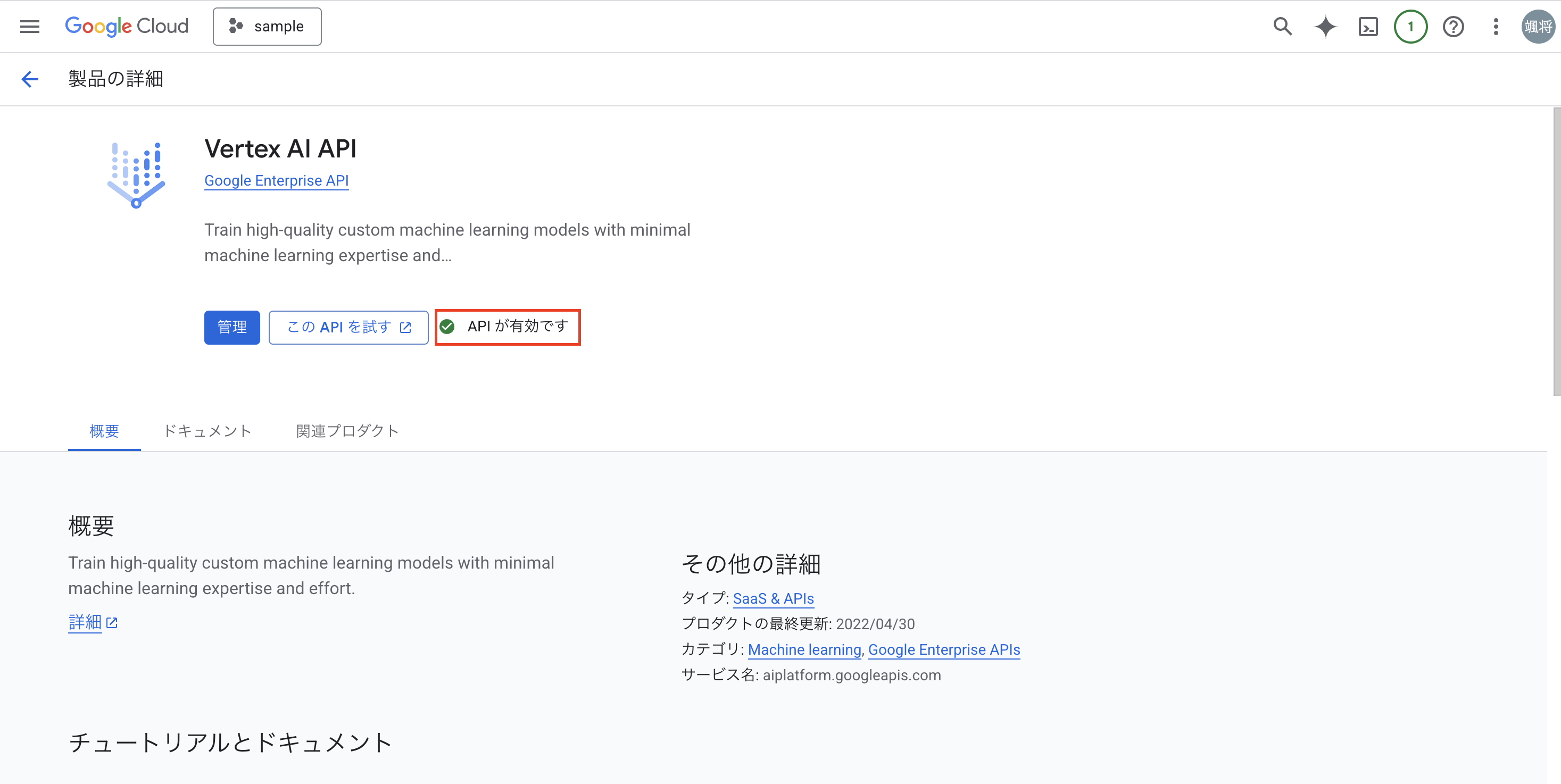Click the user account avatar
The width and height of the screenshot is (1561, 784).
point(1538,27)
